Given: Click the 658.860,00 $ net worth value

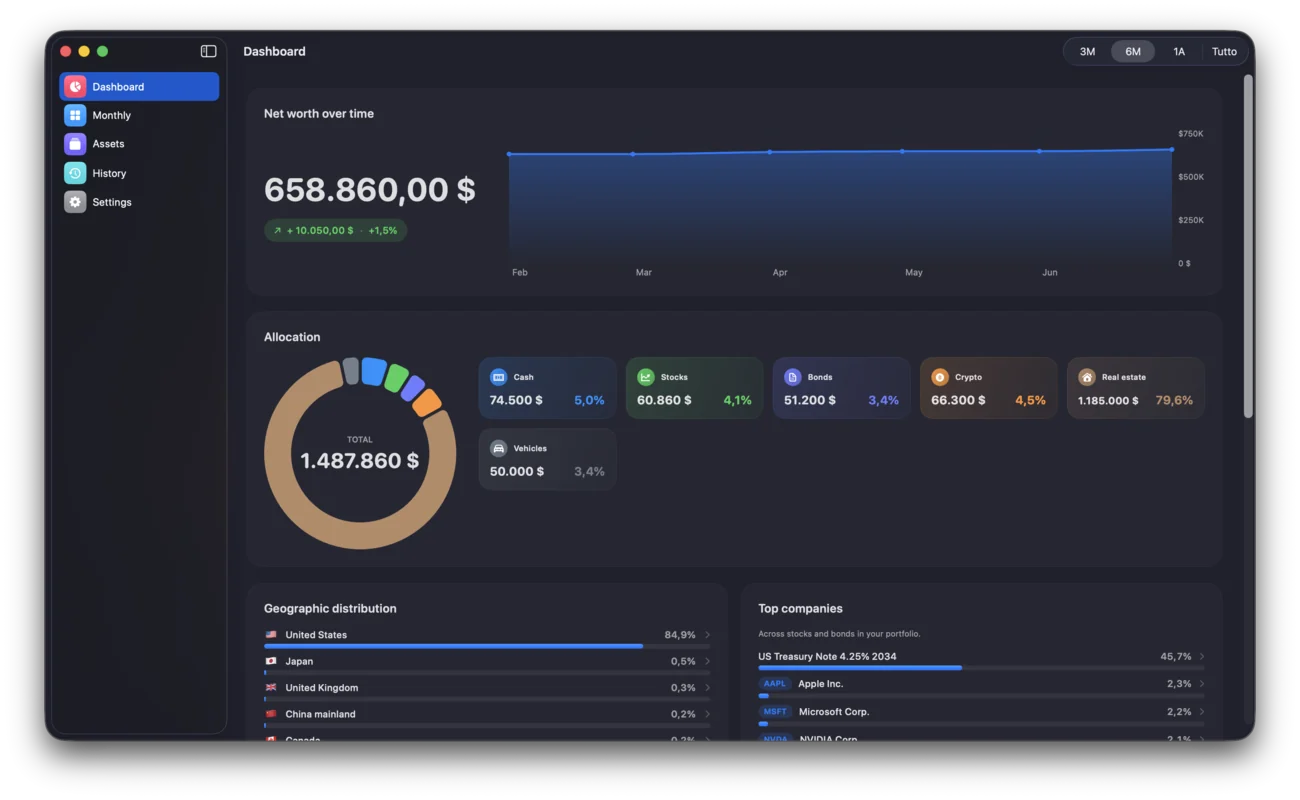Looking at the screenshot, I should tap(370, 190).
